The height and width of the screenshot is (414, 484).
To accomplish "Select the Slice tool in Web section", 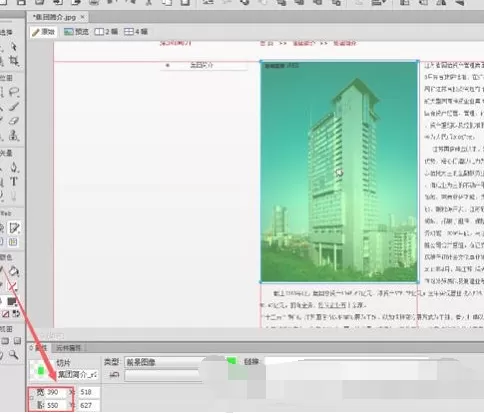I will coord(14,228).
